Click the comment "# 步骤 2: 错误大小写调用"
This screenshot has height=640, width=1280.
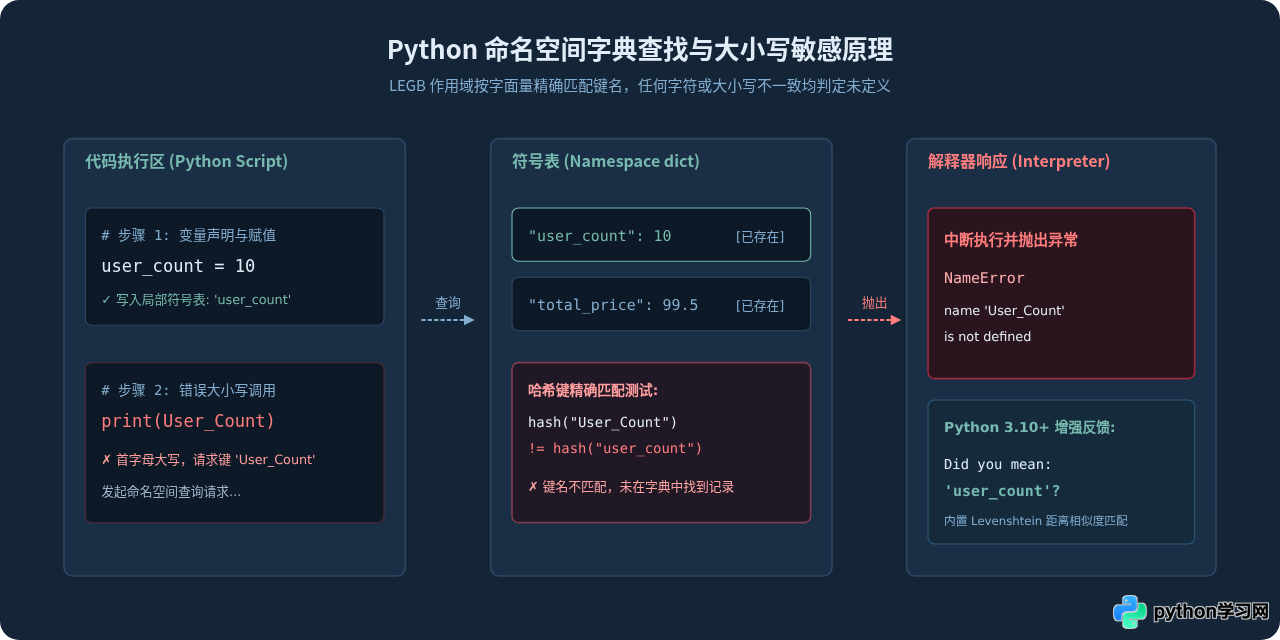(189, 391)
